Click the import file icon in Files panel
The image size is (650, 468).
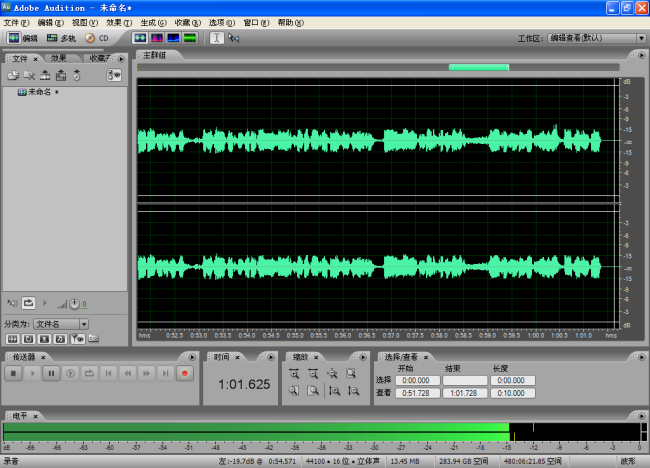(x=13, y=75)
